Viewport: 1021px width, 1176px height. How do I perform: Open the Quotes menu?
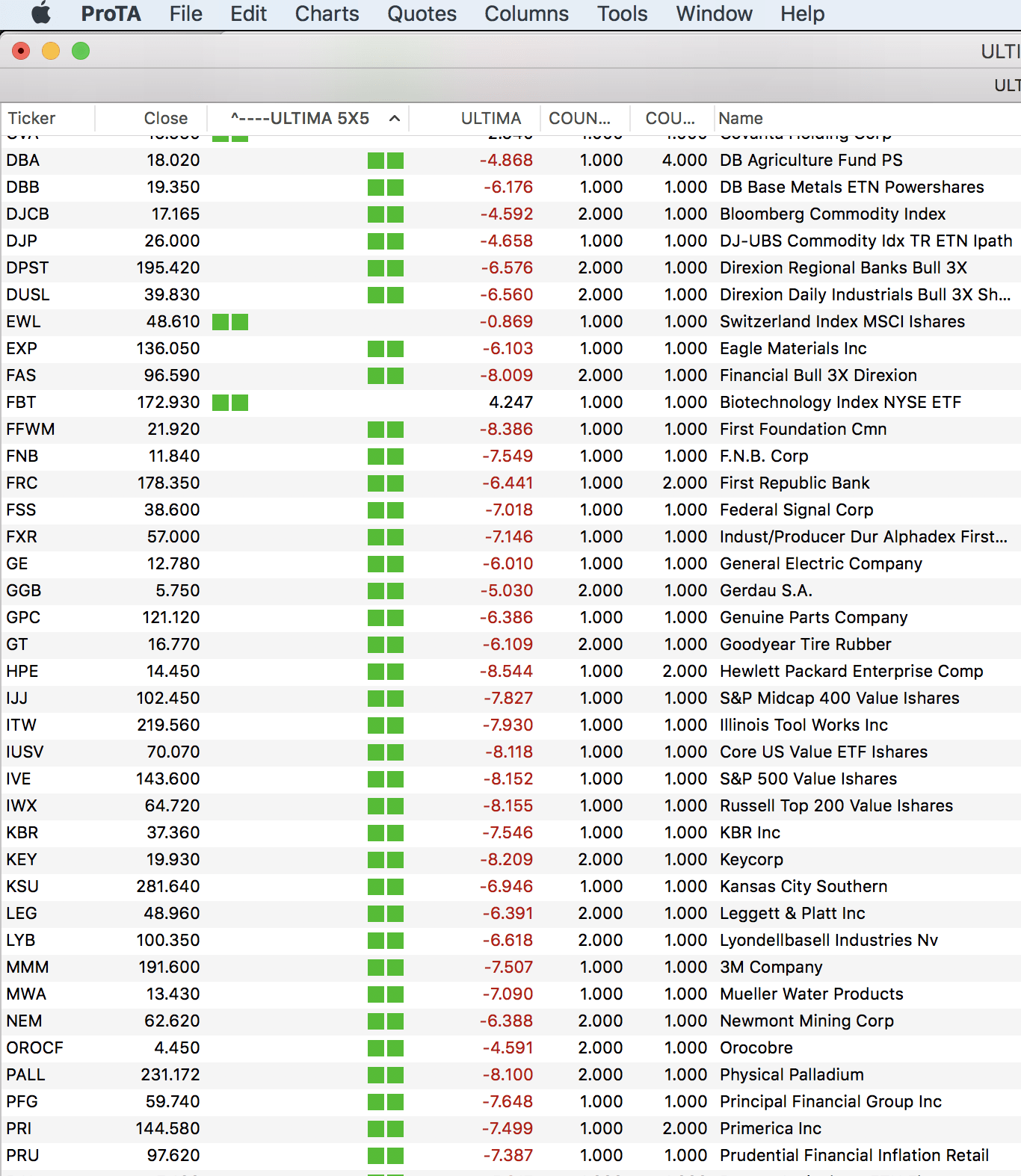pos(422,13)
